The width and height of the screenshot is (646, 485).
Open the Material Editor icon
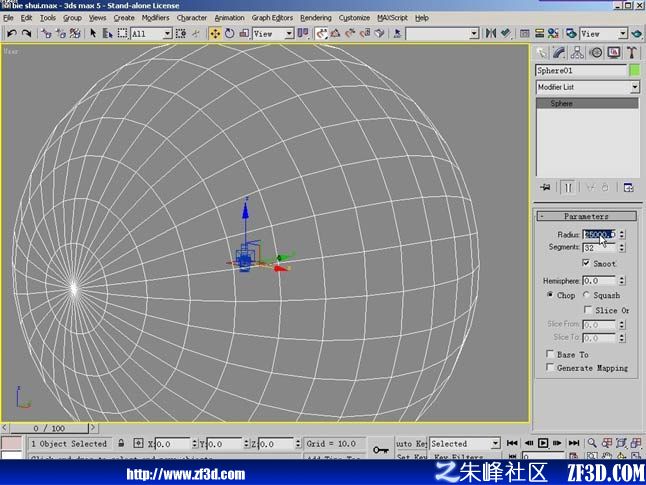coord(553,33)
